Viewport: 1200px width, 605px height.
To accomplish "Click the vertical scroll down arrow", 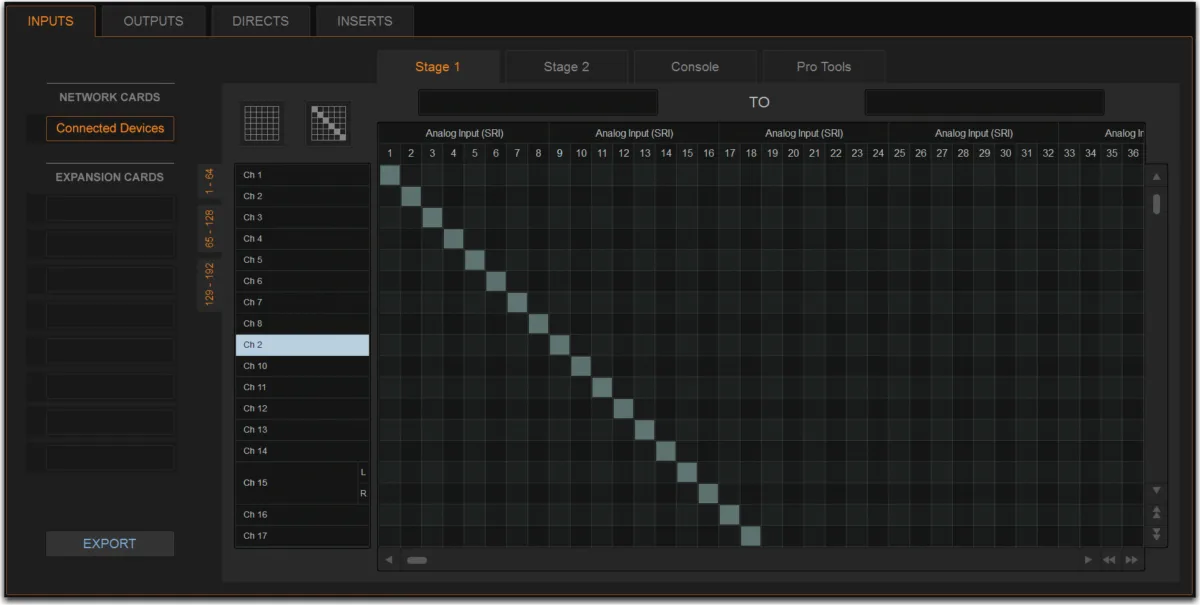I will 1157,490.
